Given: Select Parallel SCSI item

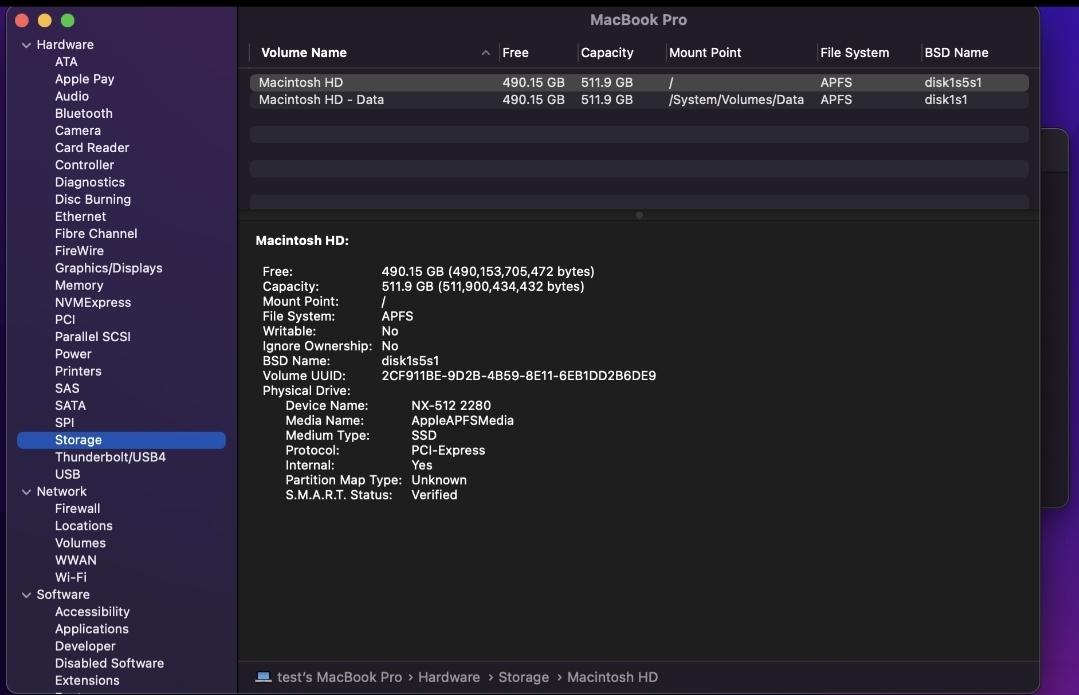Looking at the screenshot, I should click(x=92, y=337).
